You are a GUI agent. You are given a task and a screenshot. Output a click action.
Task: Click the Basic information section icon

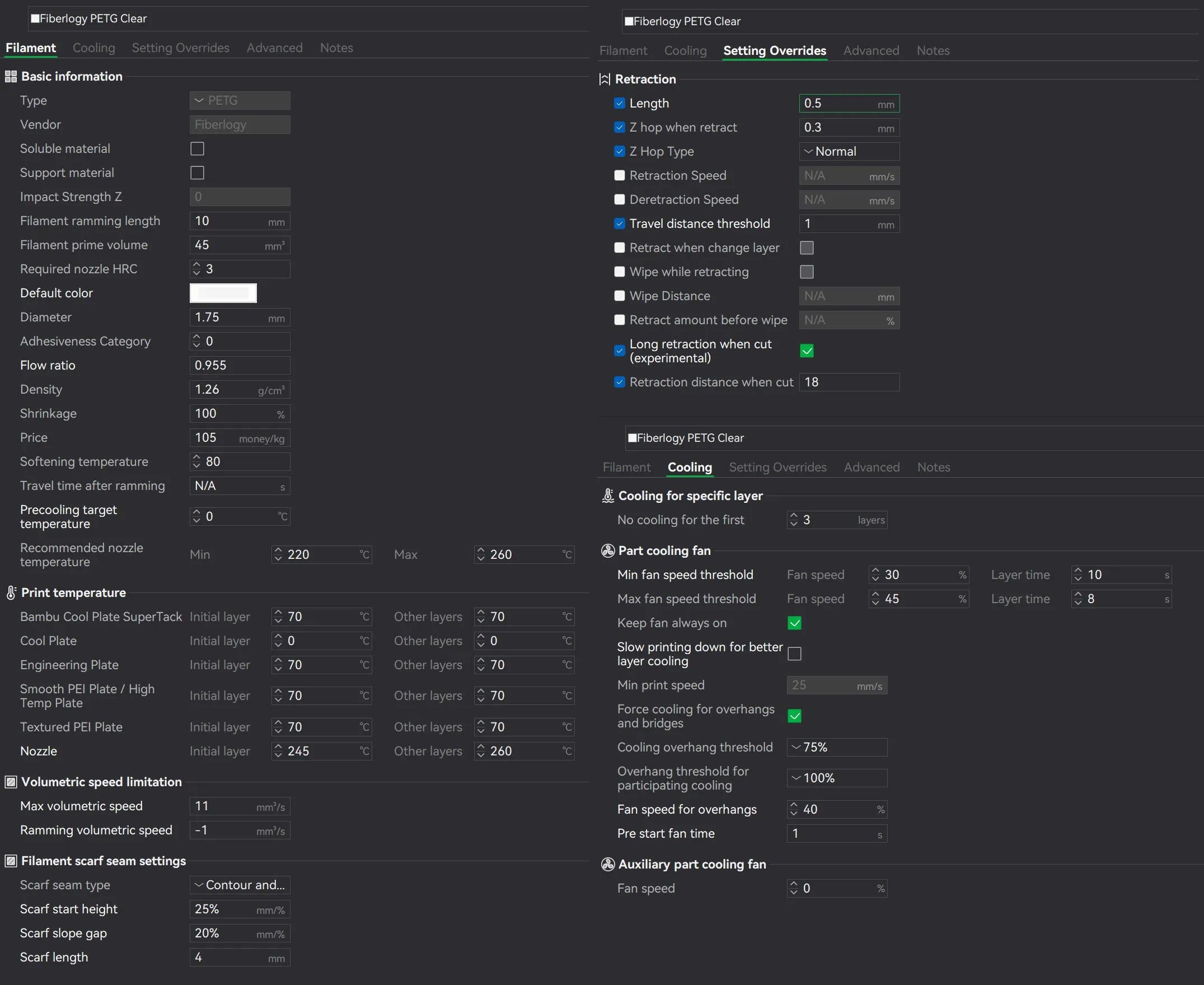point(11,77)
